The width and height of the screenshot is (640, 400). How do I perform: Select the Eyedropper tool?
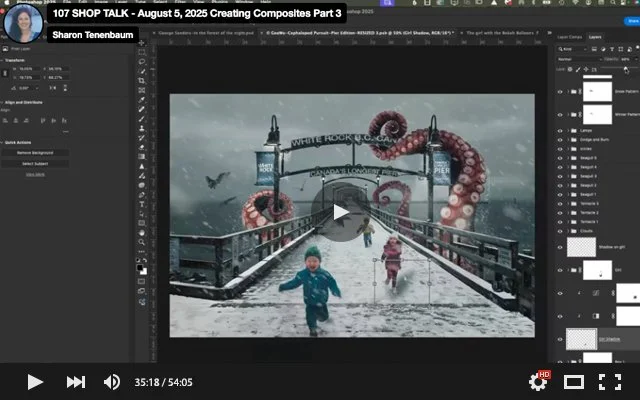[x=142, y=100]
